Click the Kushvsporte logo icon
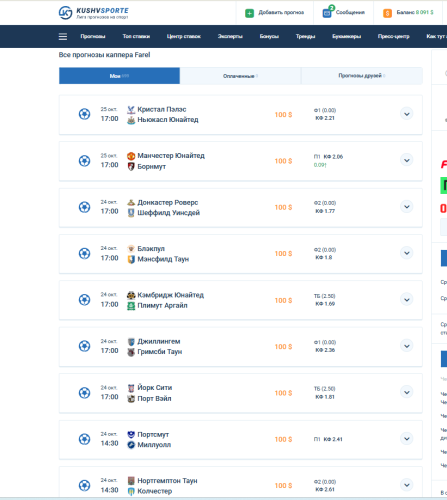This screenshot has width=447, height=500. point(65,13)
